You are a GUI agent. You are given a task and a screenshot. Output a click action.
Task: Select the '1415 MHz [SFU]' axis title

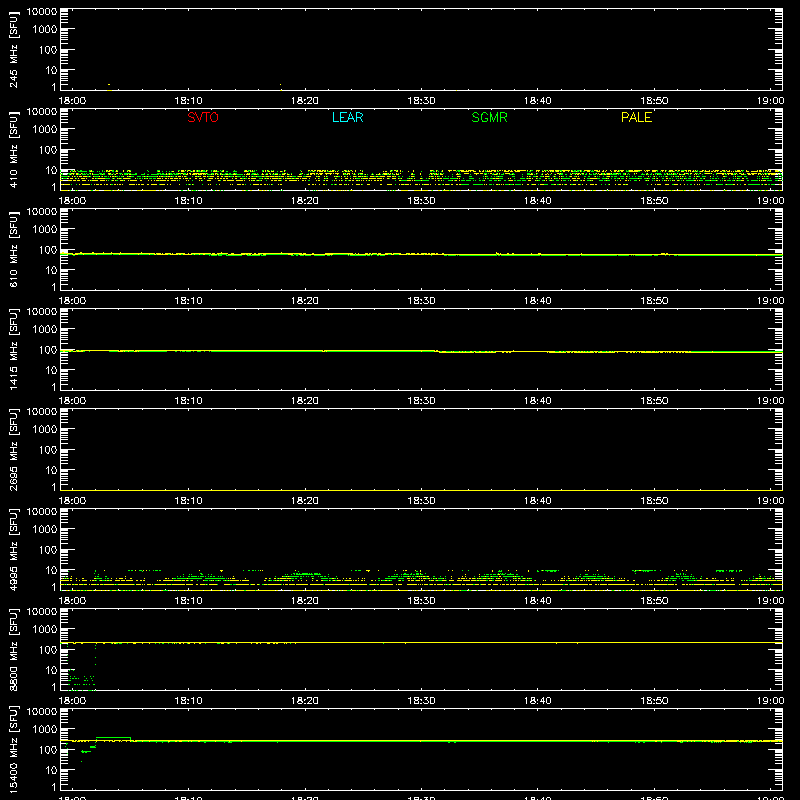pos(13,349)
